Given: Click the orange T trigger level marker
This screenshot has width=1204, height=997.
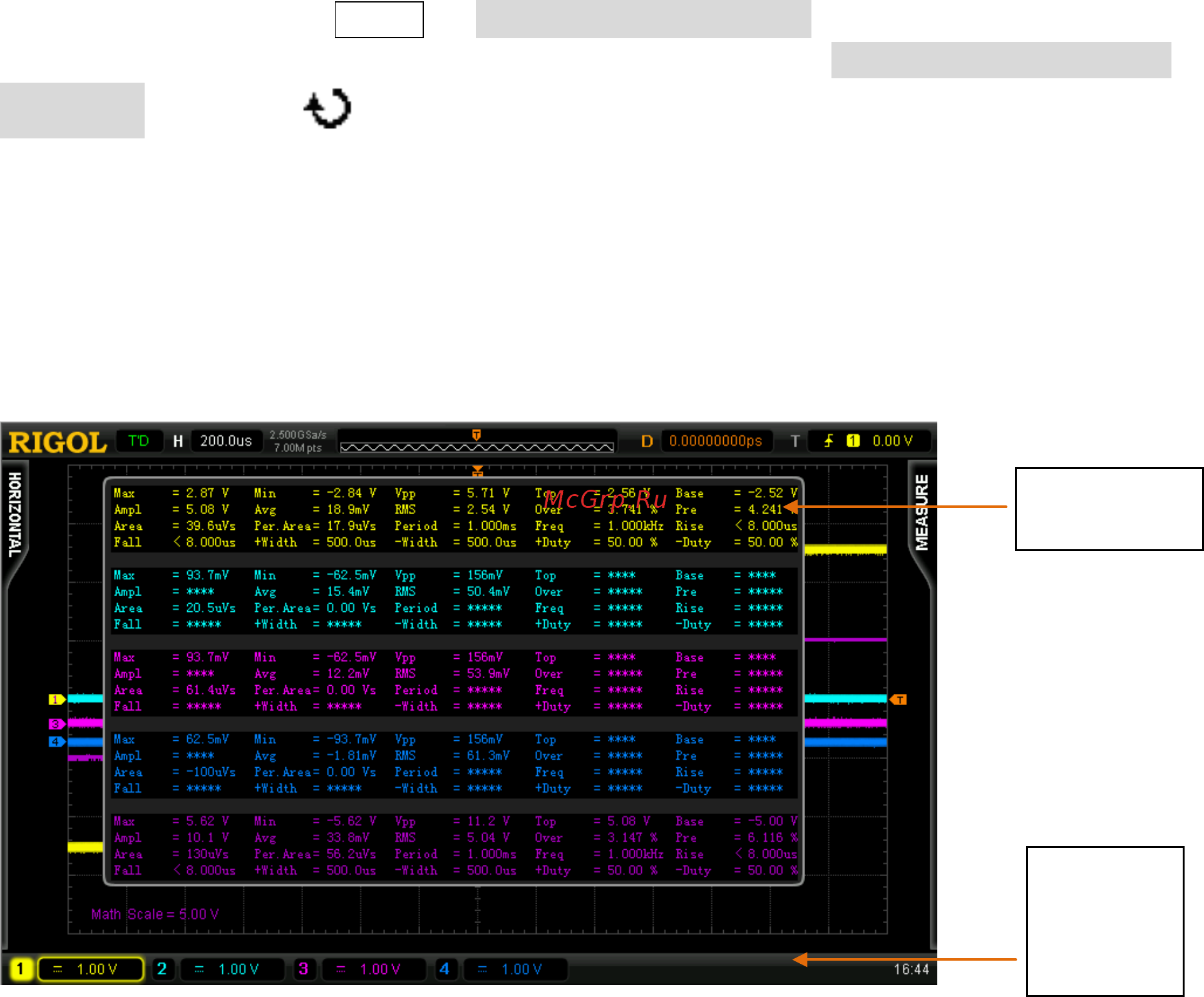Looking at the screenshot, I should tap(898, 700).
